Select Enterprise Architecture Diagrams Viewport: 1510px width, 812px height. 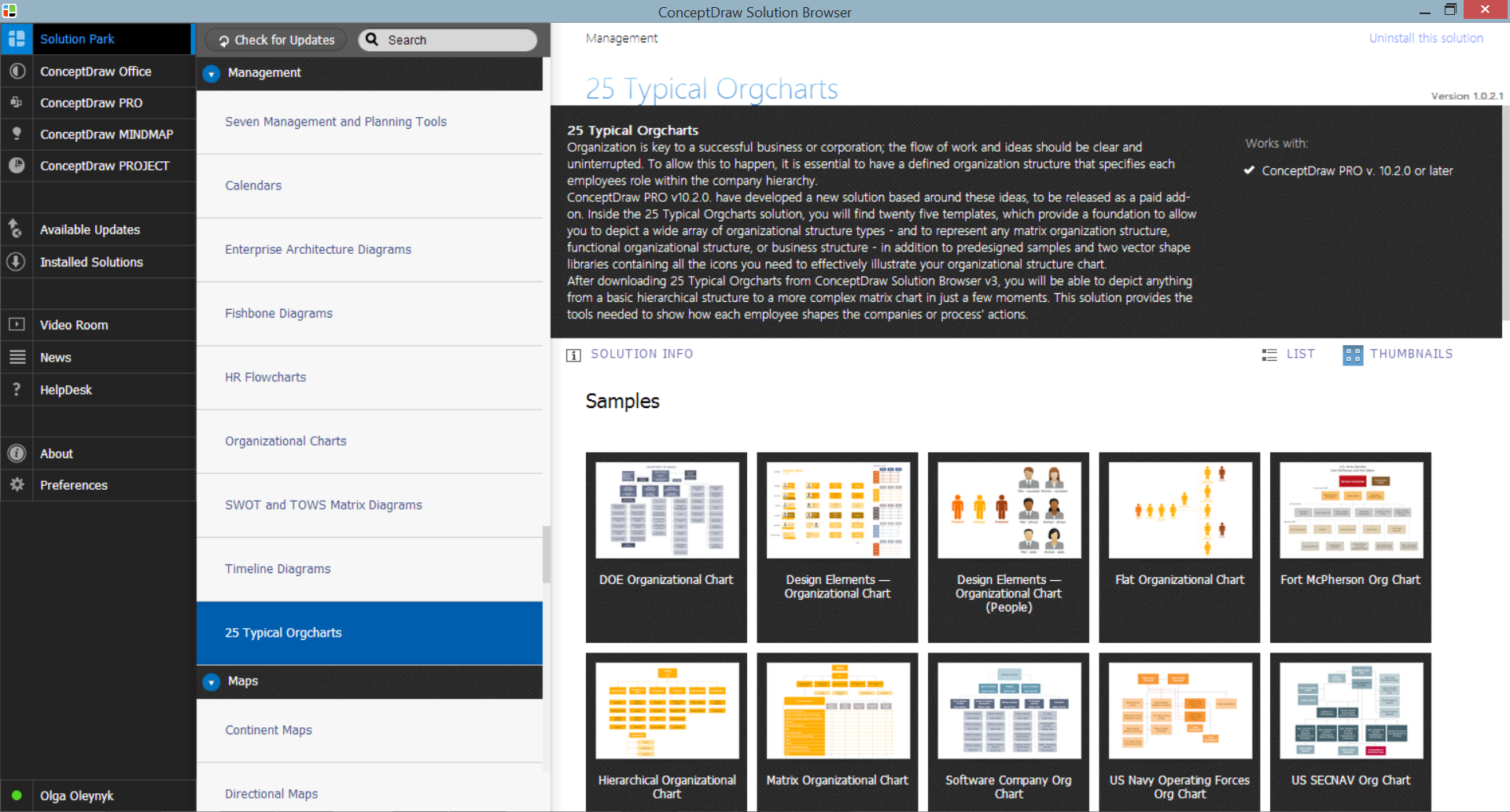(x=370, y=249)
